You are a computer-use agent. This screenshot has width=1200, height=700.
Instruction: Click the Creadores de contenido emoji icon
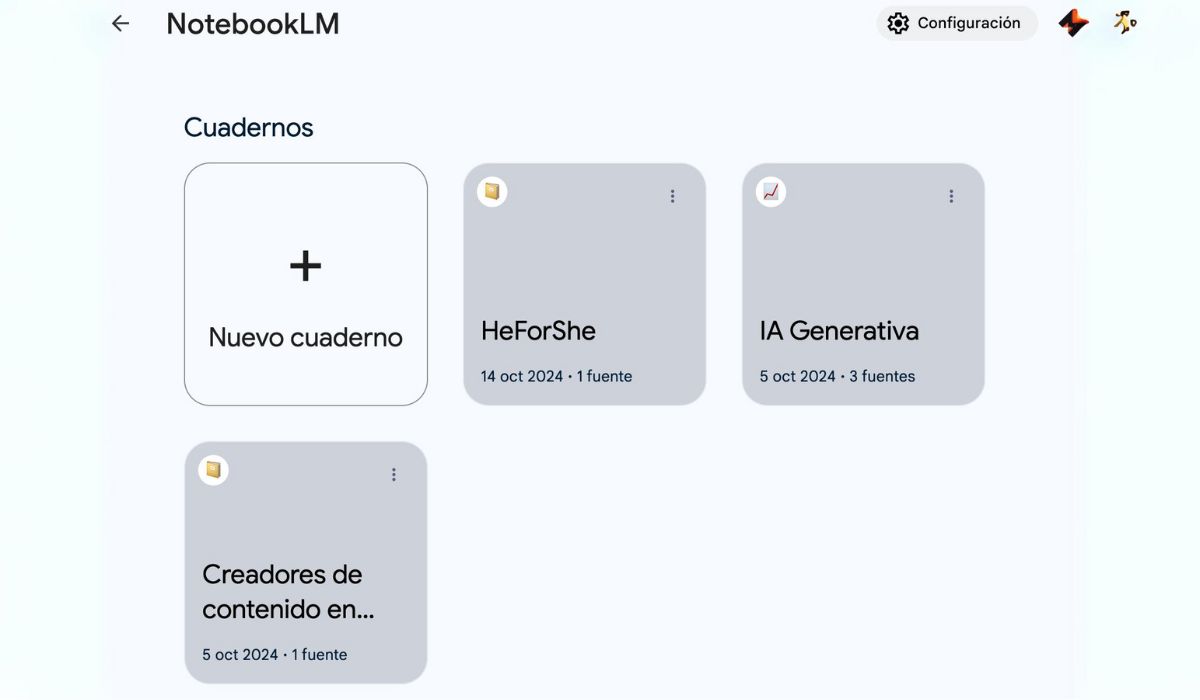[x=213, y=469]
